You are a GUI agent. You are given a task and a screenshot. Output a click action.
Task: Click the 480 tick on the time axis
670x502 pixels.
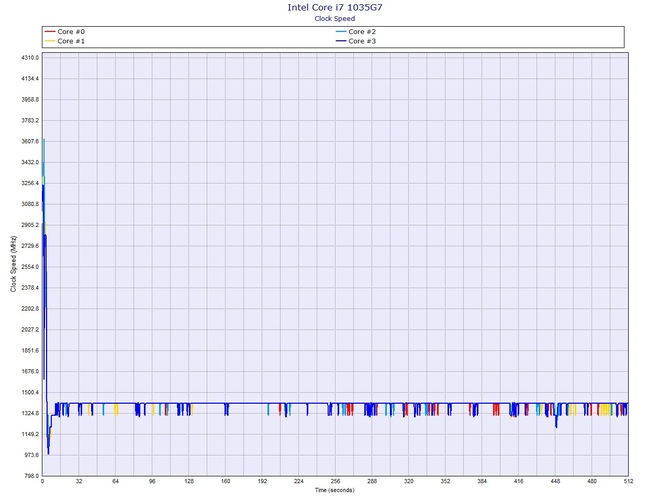[x=592, y=481]
